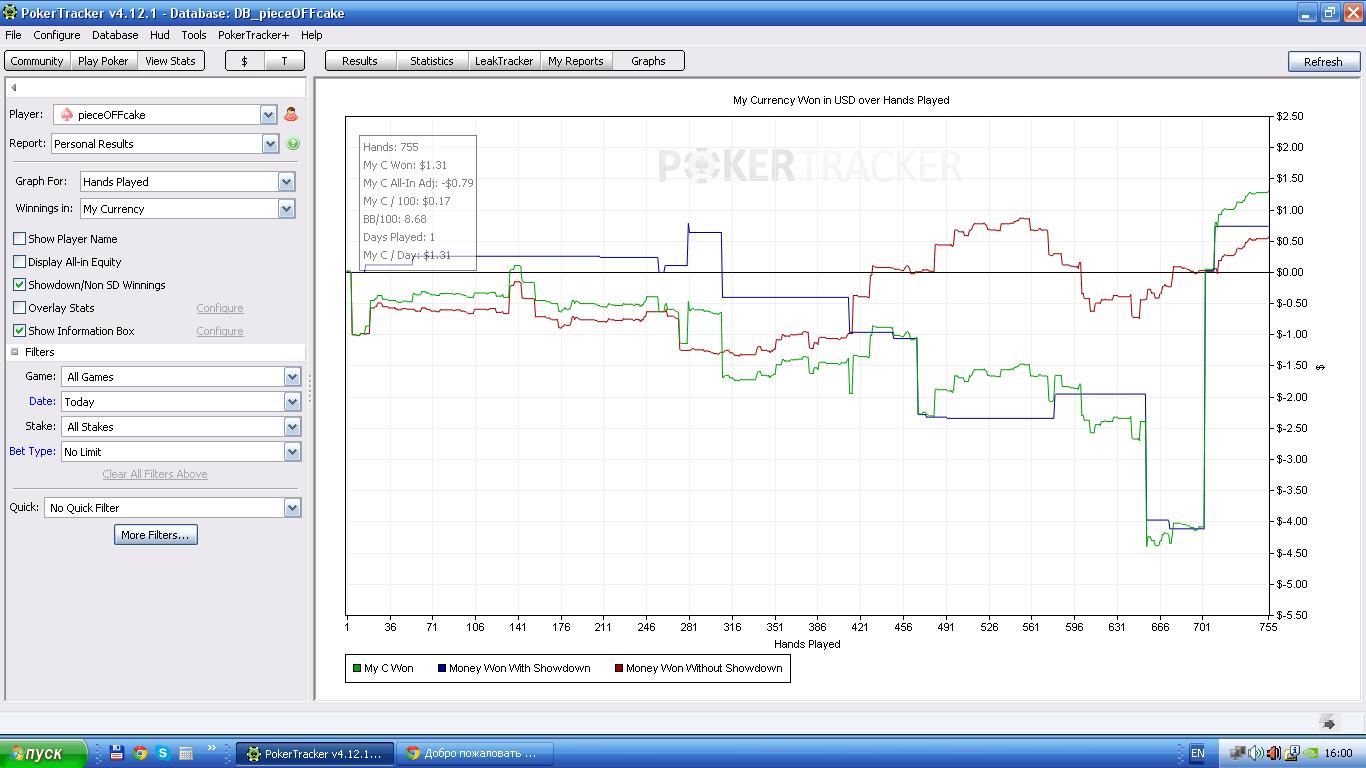Click green My C Won legend swatch

pos(356,668)
